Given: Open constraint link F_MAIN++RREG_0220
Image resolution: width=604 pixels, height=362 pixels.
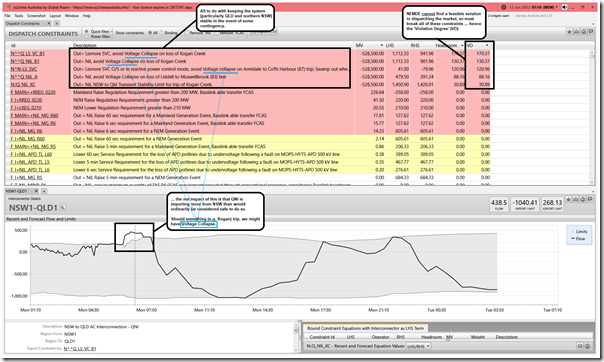Looking at the screenshot, I should [33, 92].
